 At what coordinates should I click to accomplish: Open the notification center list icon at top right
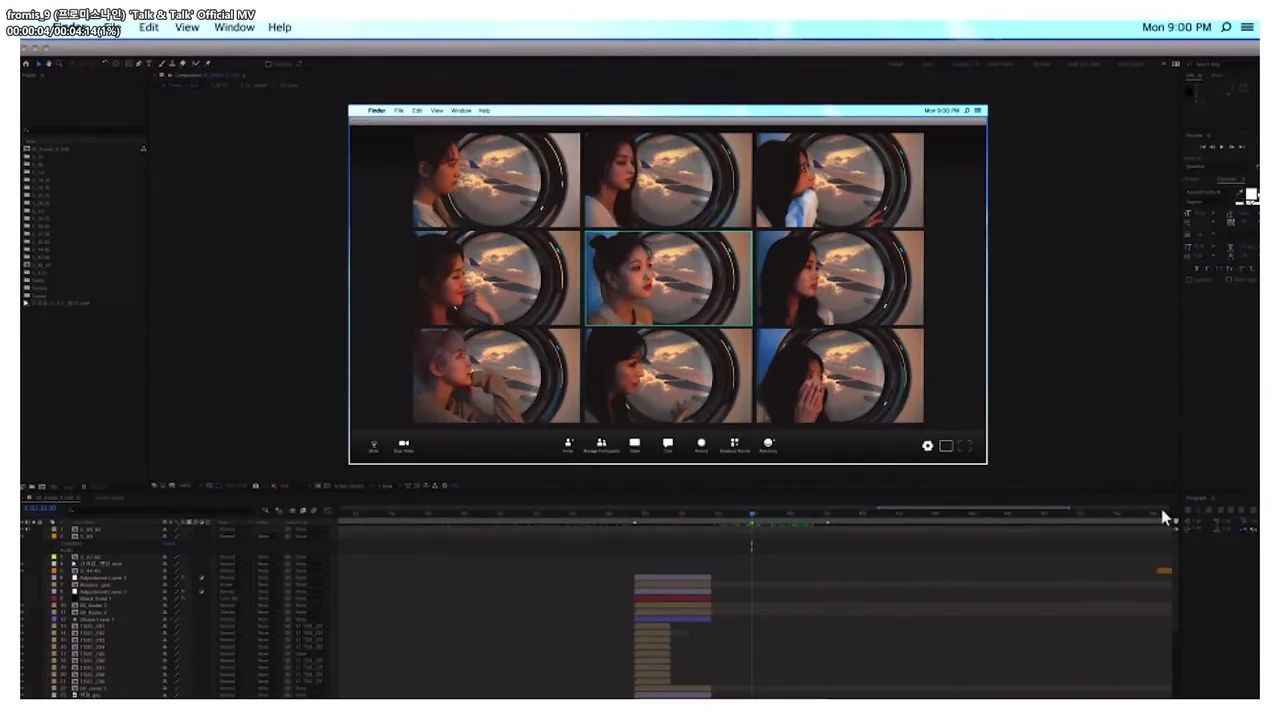point(1247,27)
